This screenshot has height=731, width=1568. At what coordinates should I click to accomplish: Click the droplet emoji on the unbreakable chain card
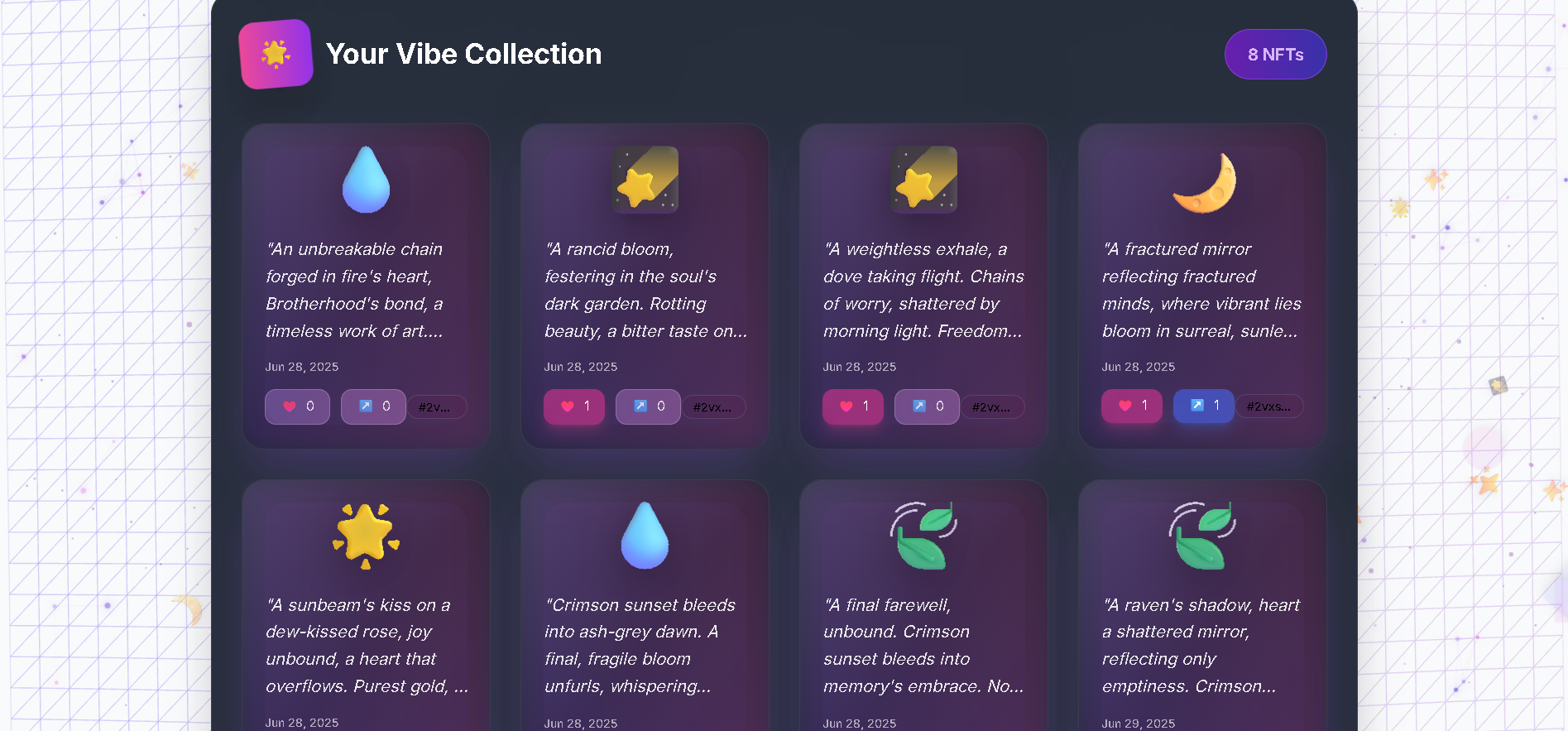pos(366,180)
